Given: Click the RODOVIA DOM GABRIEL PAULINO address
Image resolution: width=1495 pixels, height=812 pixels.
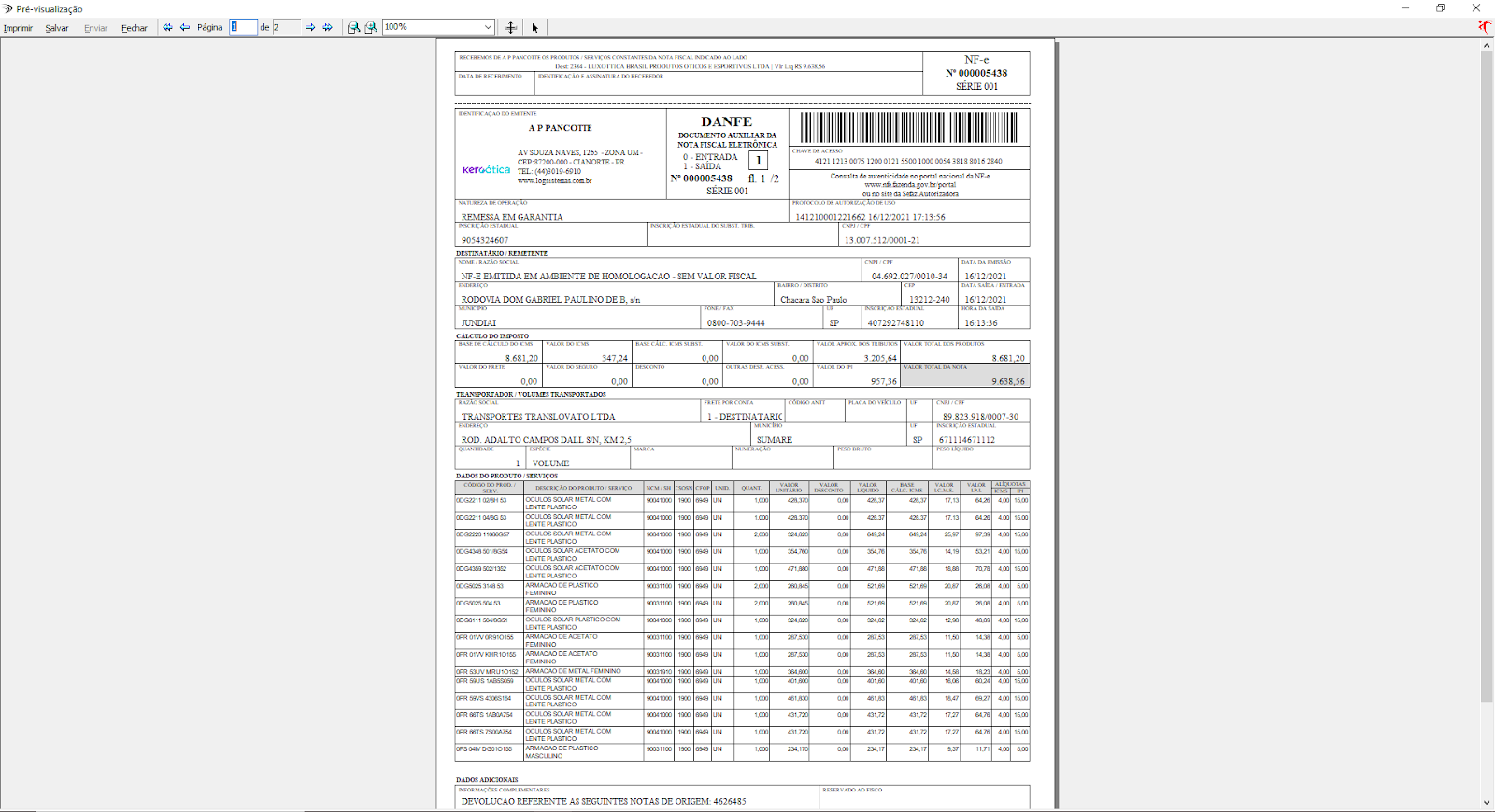Looking at the screenshot, I should coord(550,300).
